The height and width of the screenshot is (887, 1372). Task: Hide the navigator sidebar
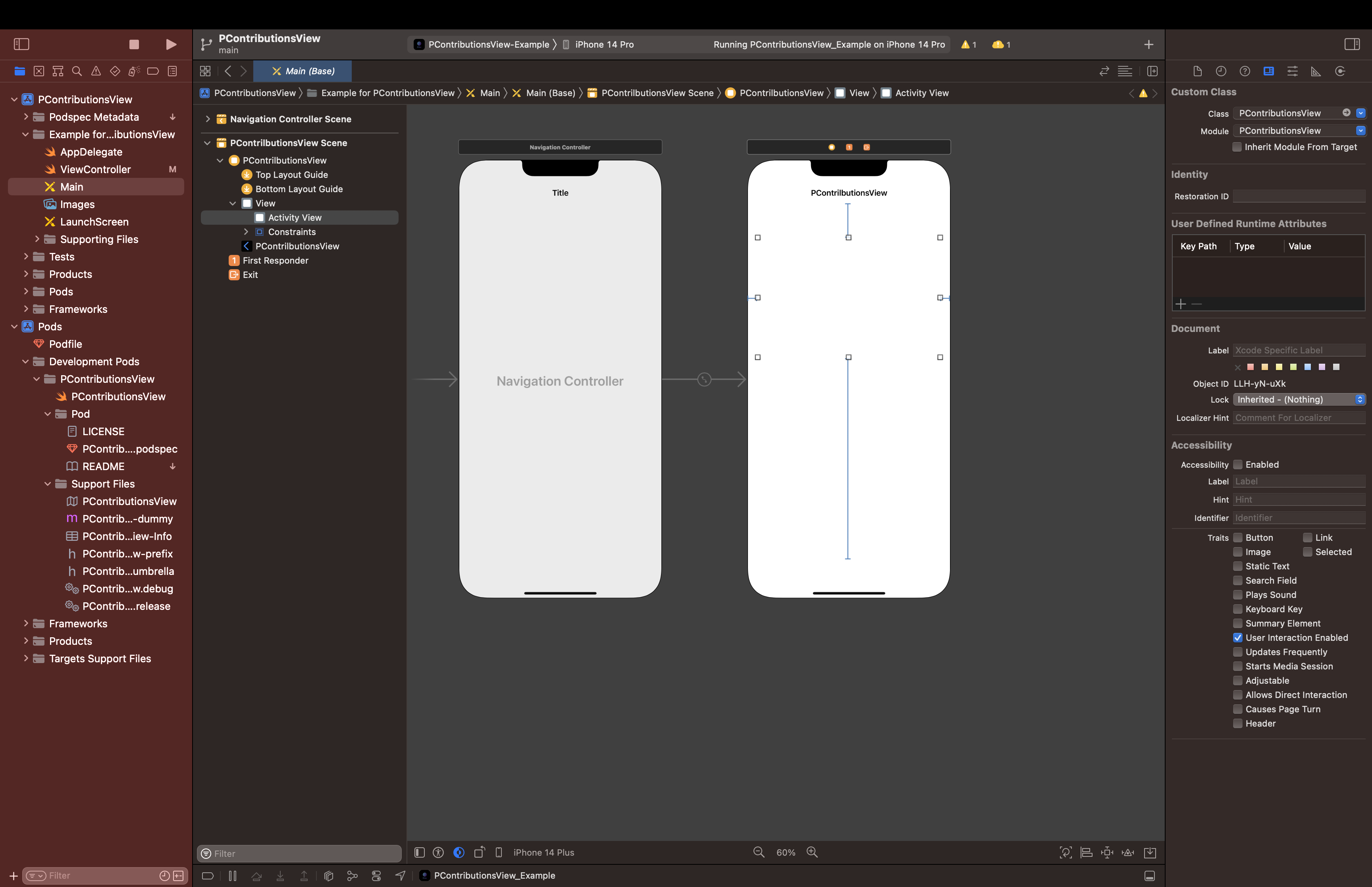coord(21,44)
